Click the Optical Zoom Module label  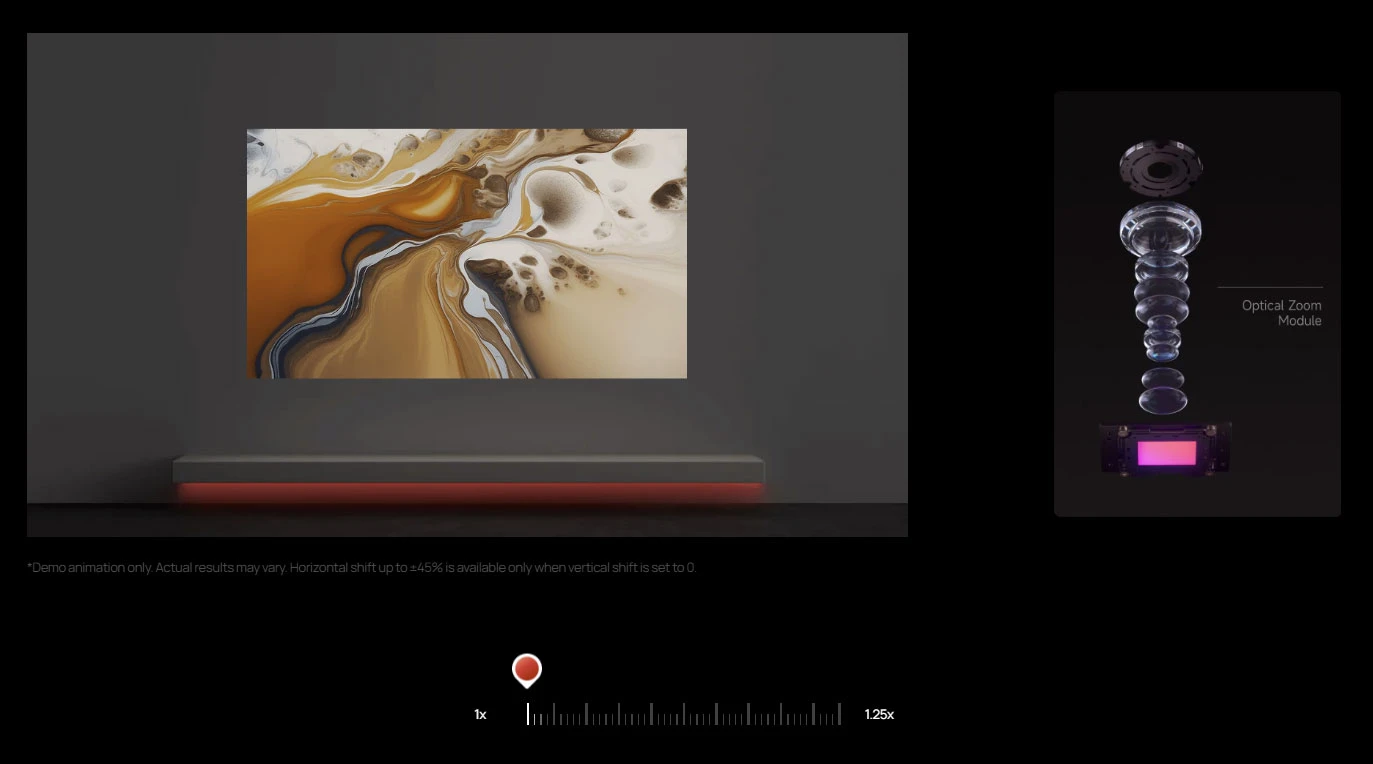[x=1281, y=313]
